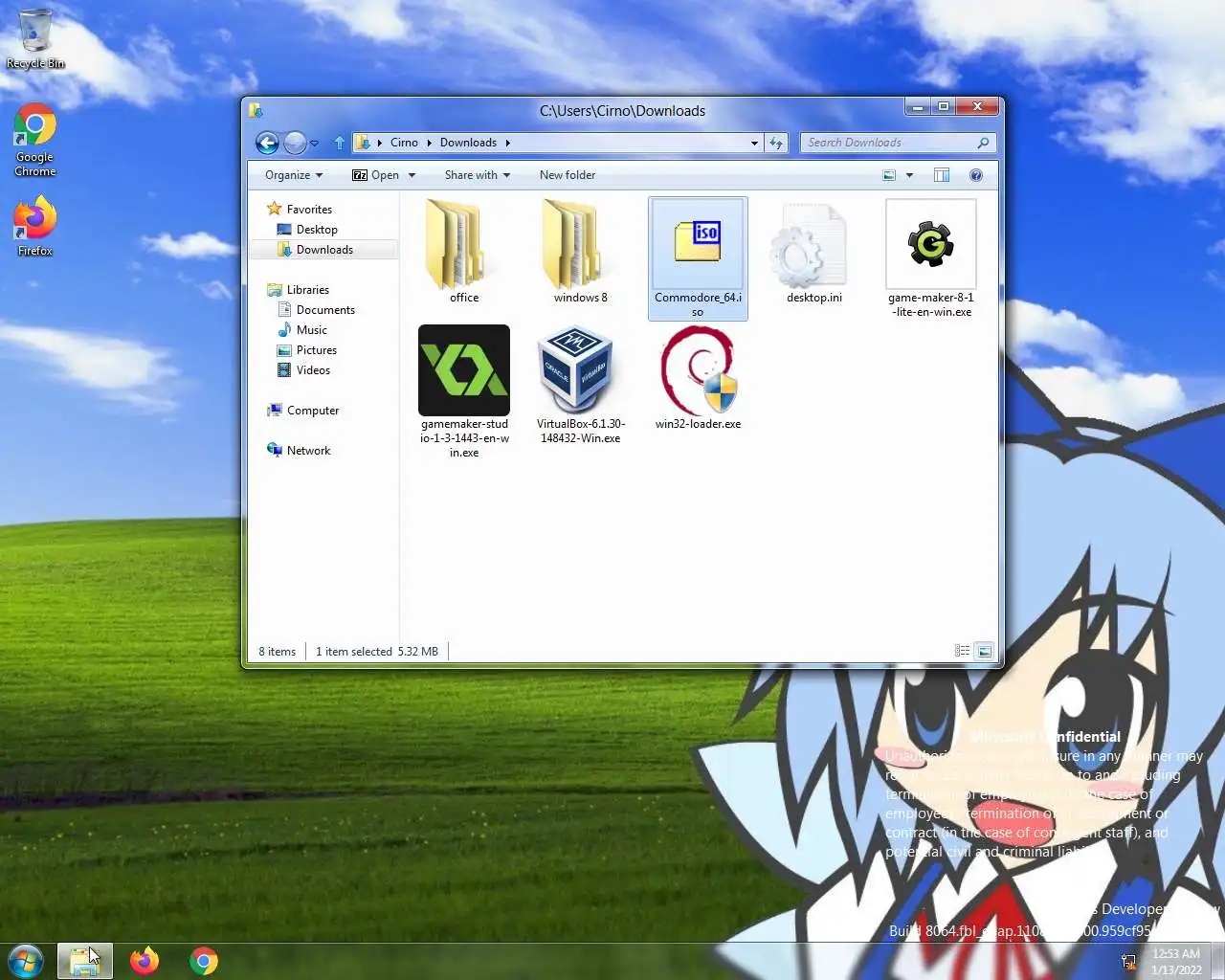Select the gamemaker-studio-1-3-1443 installer
The height and width of the screenshot is (980, 1225).
(464, 391)
